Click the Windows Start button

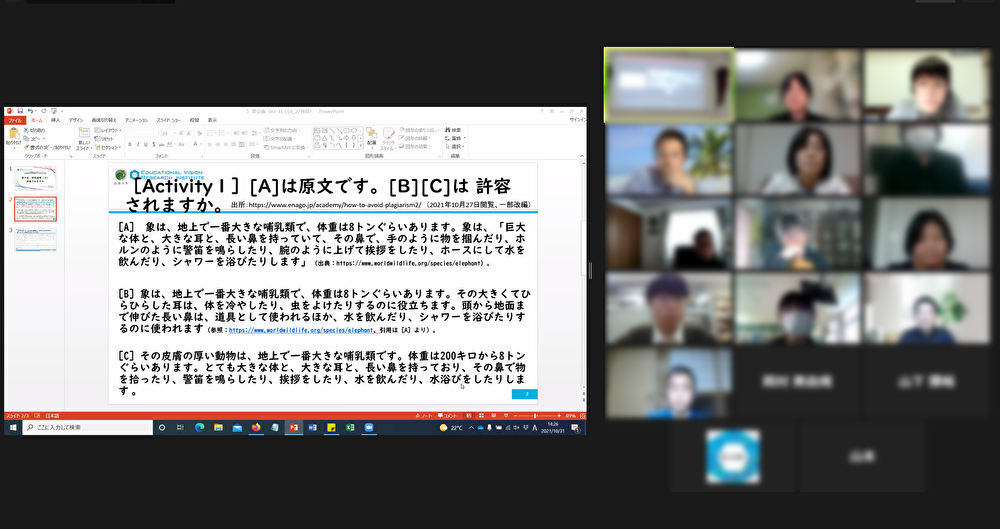[x=13, y=428]
